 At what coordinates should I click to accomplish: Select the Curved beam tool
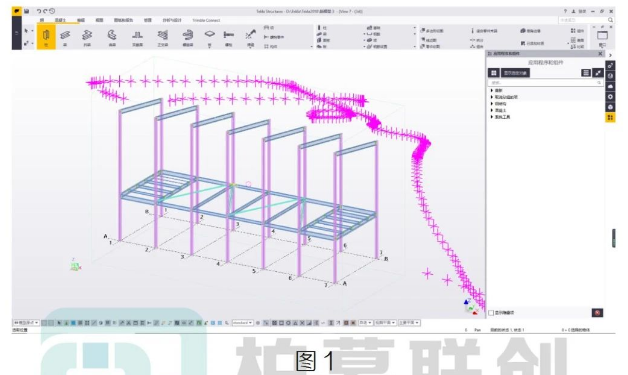point(112,37)
